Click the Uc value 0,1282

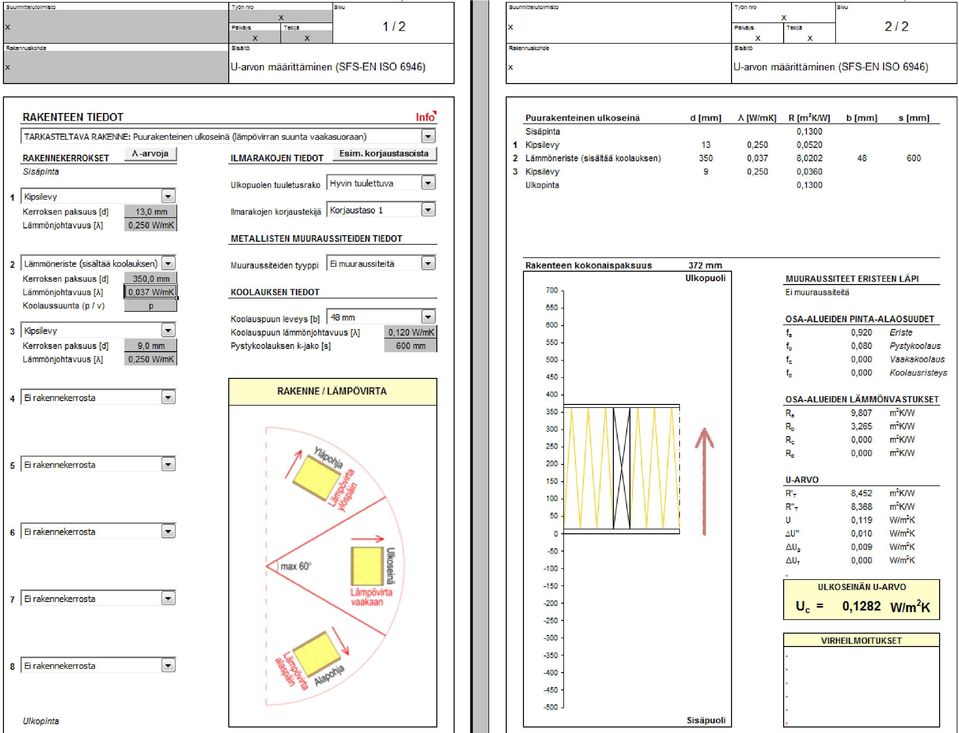(x=861, y=606)
